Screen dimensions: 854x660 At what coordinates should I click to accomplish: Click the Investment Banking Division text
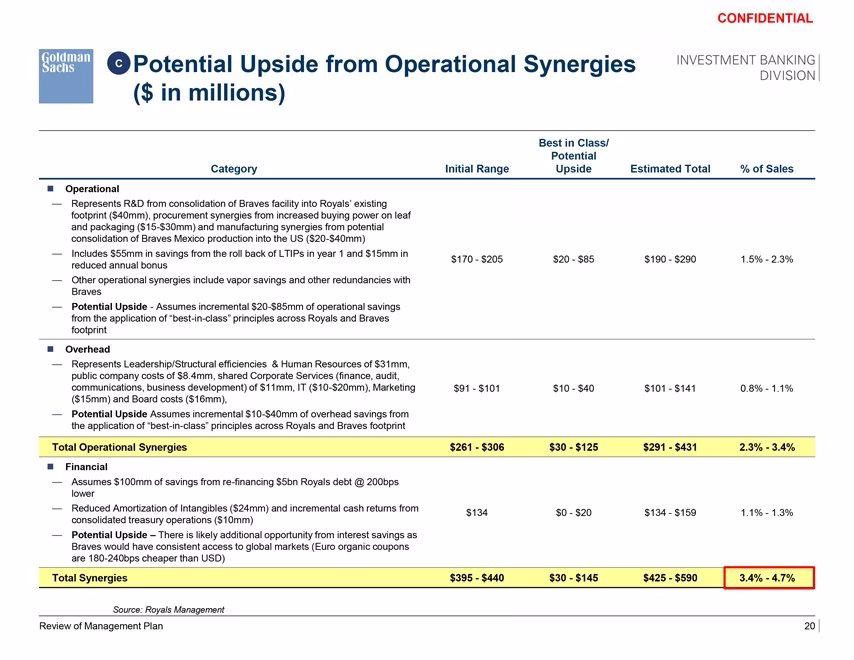click(x=746, y=68)
